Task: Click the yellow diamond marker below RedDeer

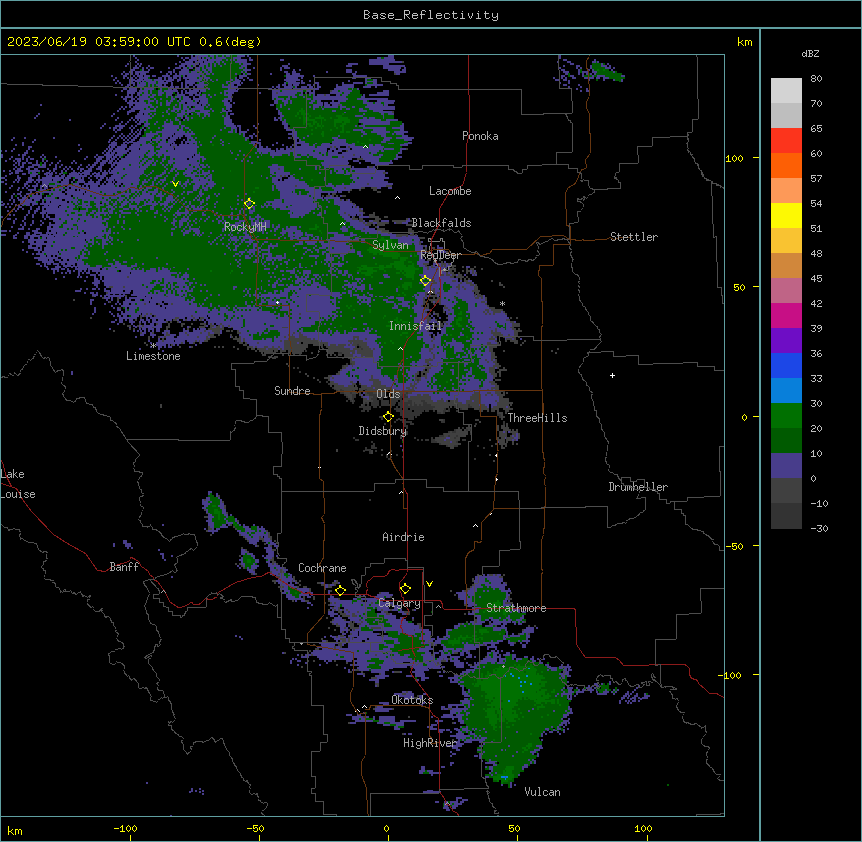Action: tap(425, 281)
